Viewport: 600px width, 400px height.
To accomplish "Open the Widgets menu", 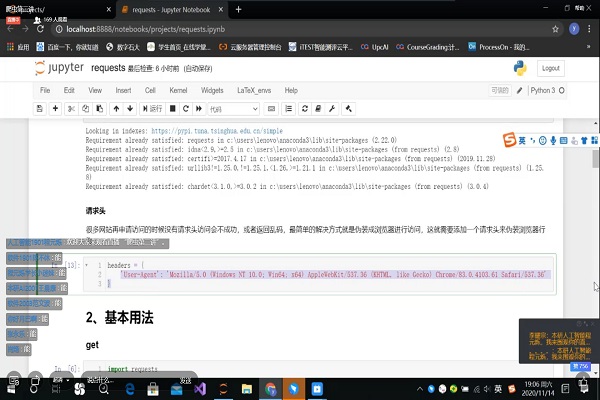I will point(213,90).
